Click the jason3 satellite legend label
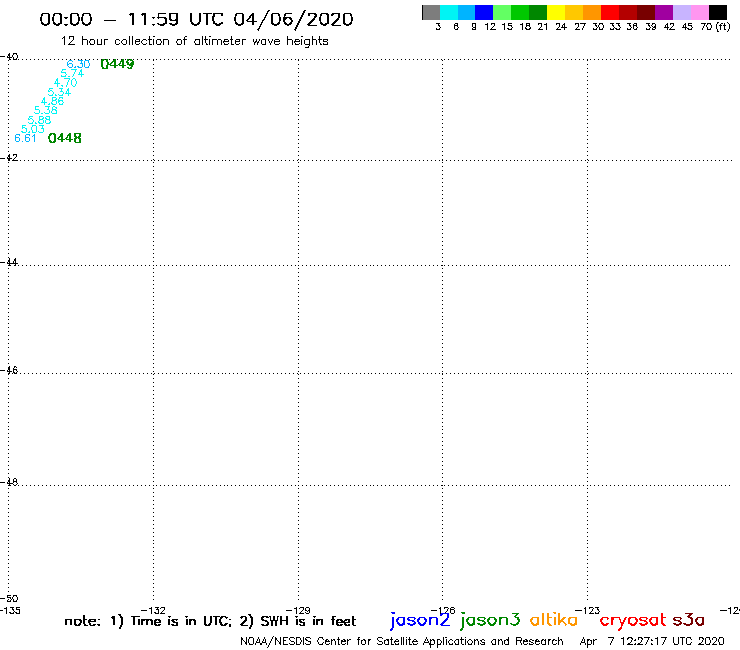 pyautogui.click(x=490, y=620)
